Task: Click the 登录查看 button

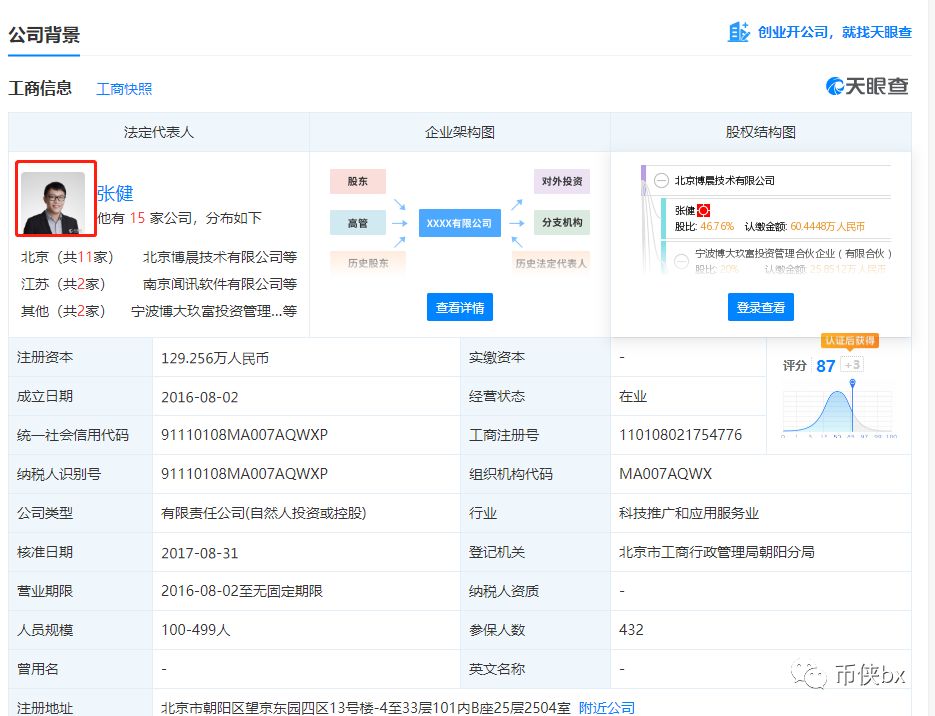Action: pyautogui.click(x=760, y=307)
